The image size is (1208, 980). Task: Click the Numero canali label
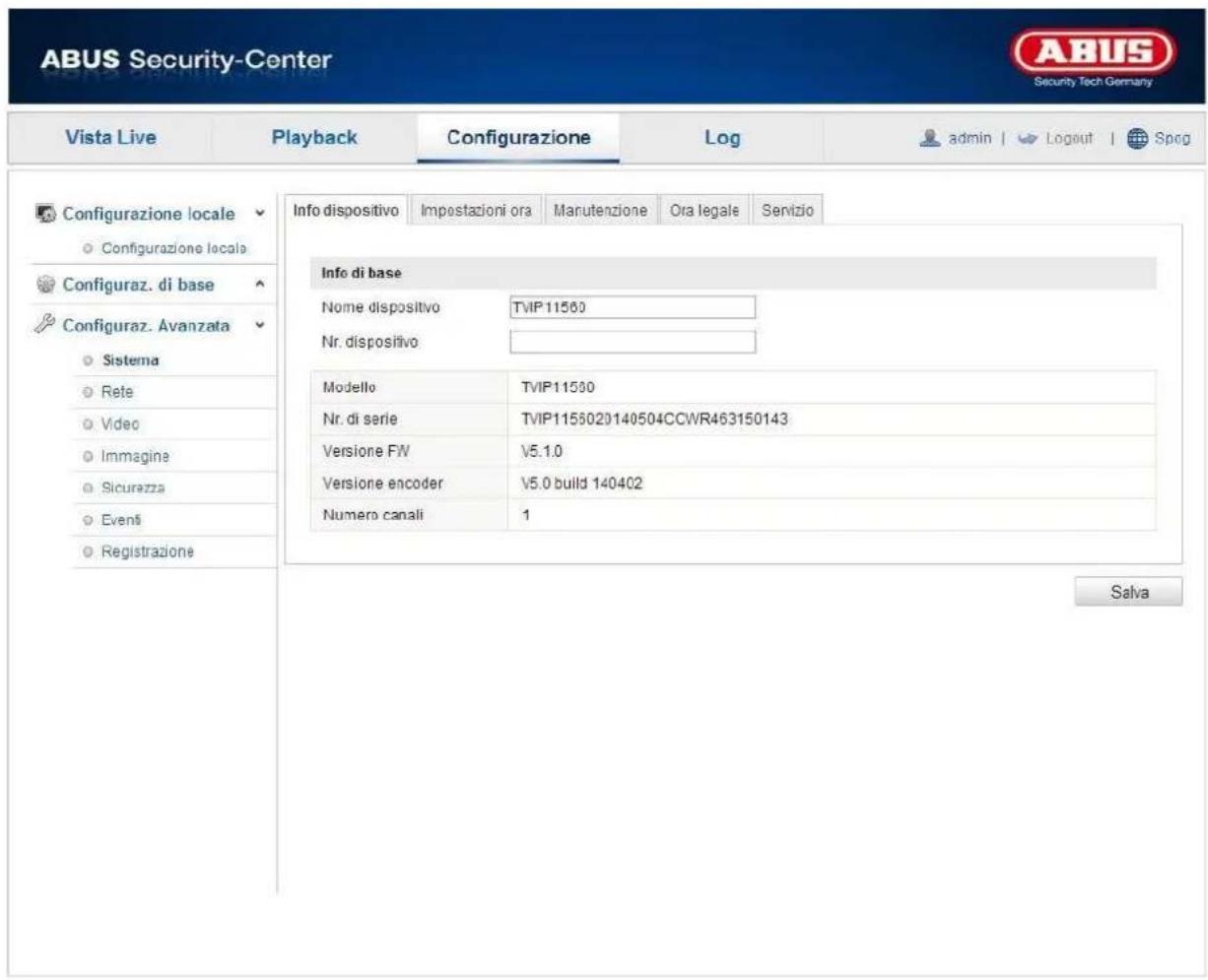(372, 515)
